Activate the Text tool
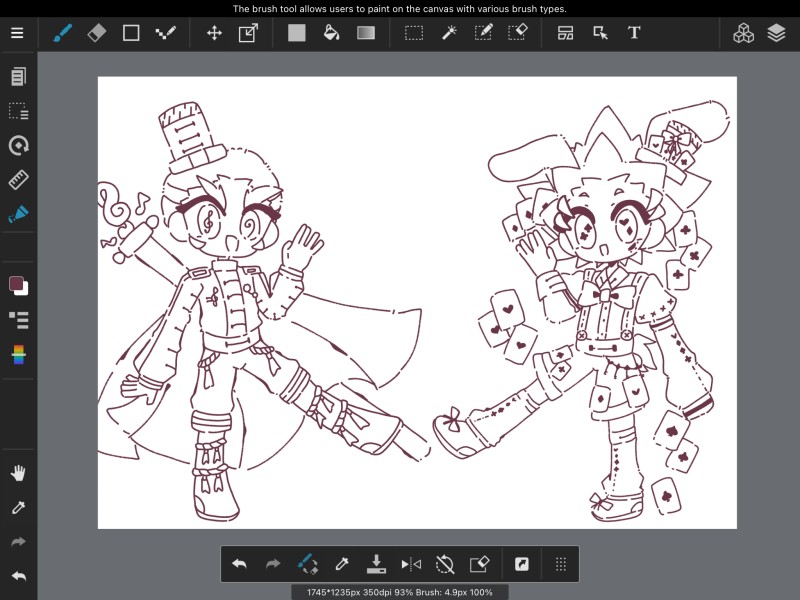This screenshot has width=800, height=600. tap(634, 33)
